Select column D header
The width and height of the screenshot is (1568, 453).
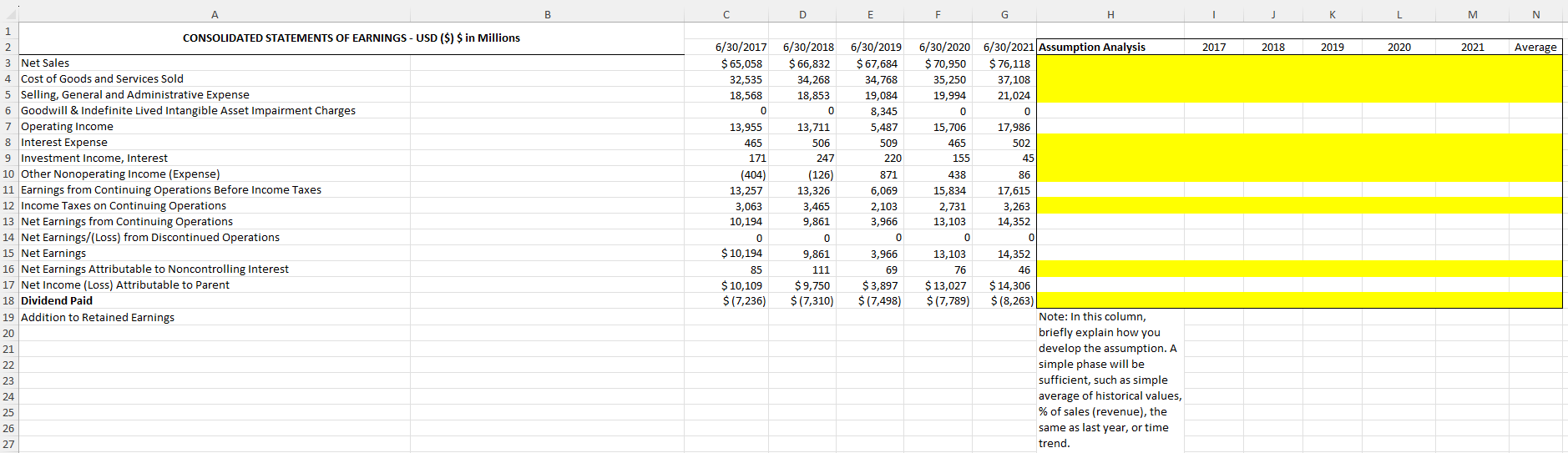point(802,14)
